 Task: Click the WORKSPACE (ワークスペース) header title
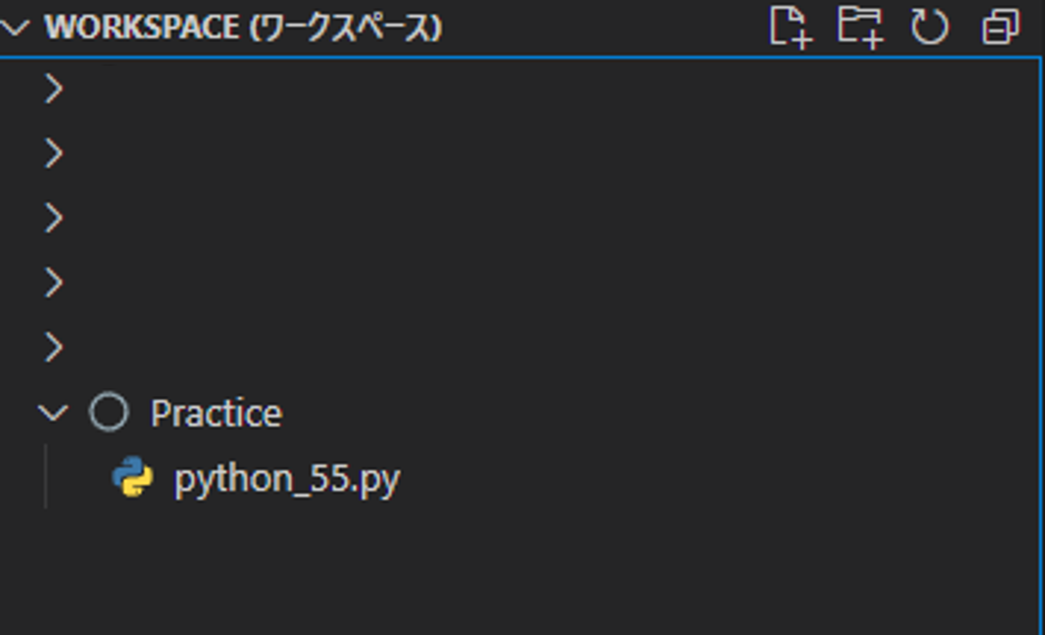tap(243, 27)
